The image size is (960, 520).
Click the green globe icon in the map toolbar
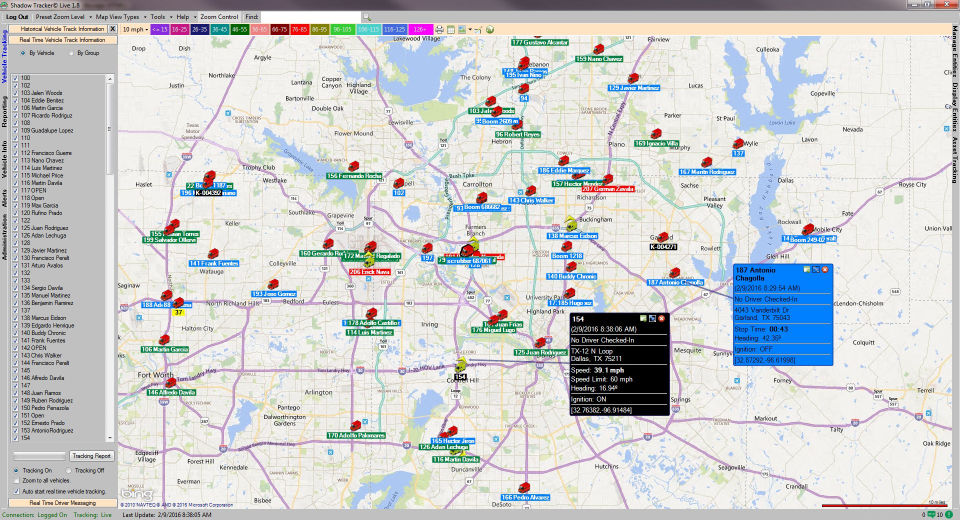pyautogui.click(x=489, y=30)
